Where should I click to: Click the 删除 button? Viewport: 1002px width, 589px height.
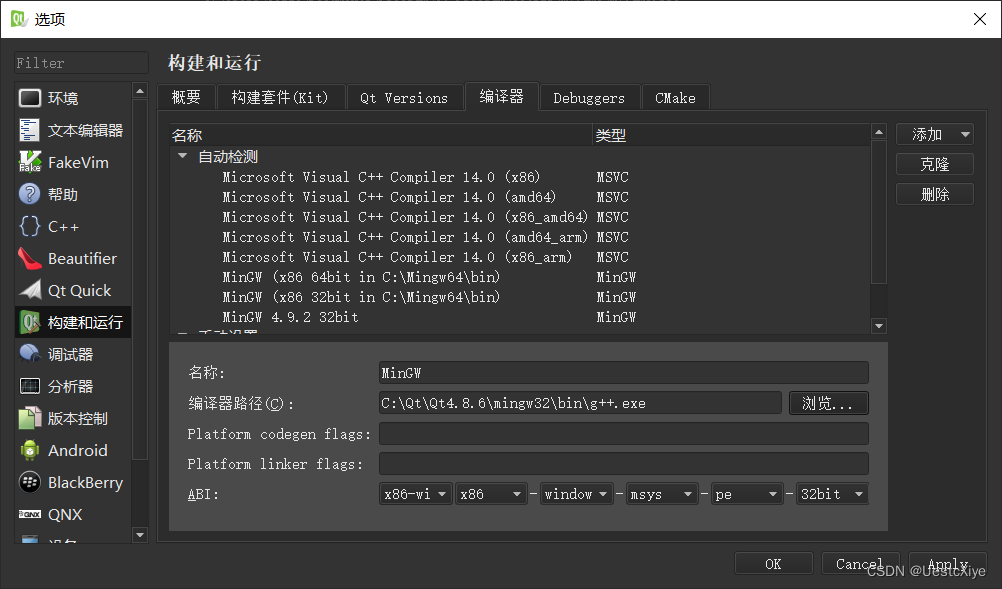[x=935, y=194]
